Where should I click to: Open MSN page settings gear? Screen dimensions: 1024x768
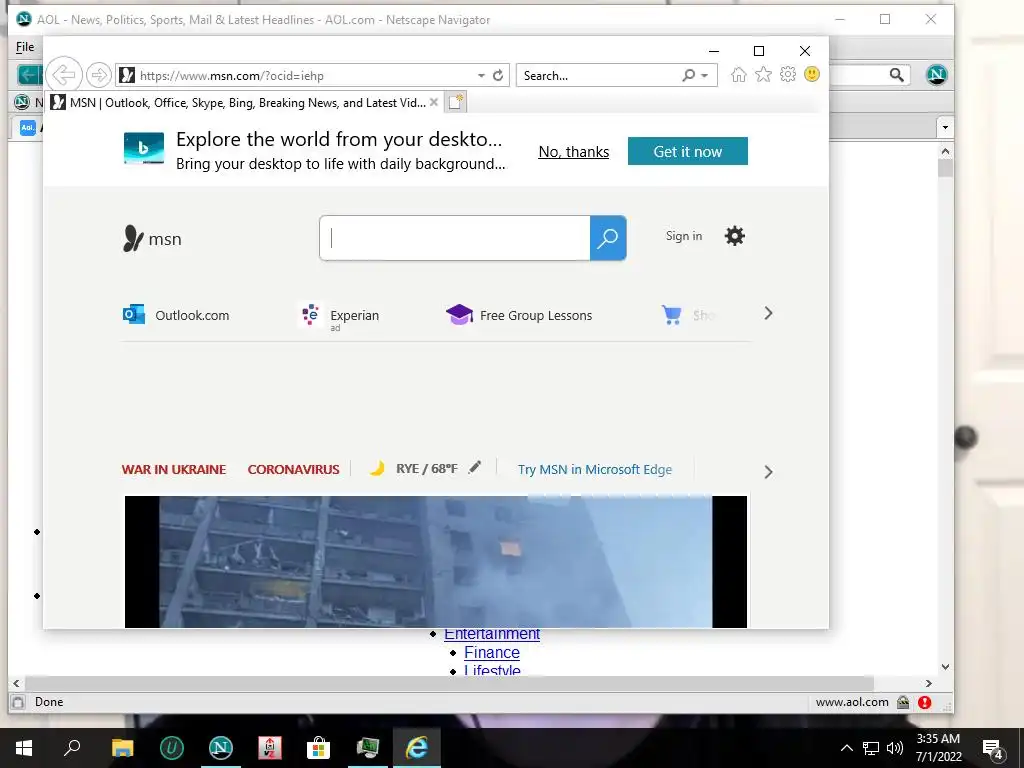pyautogui.click(x=735, y=236)
